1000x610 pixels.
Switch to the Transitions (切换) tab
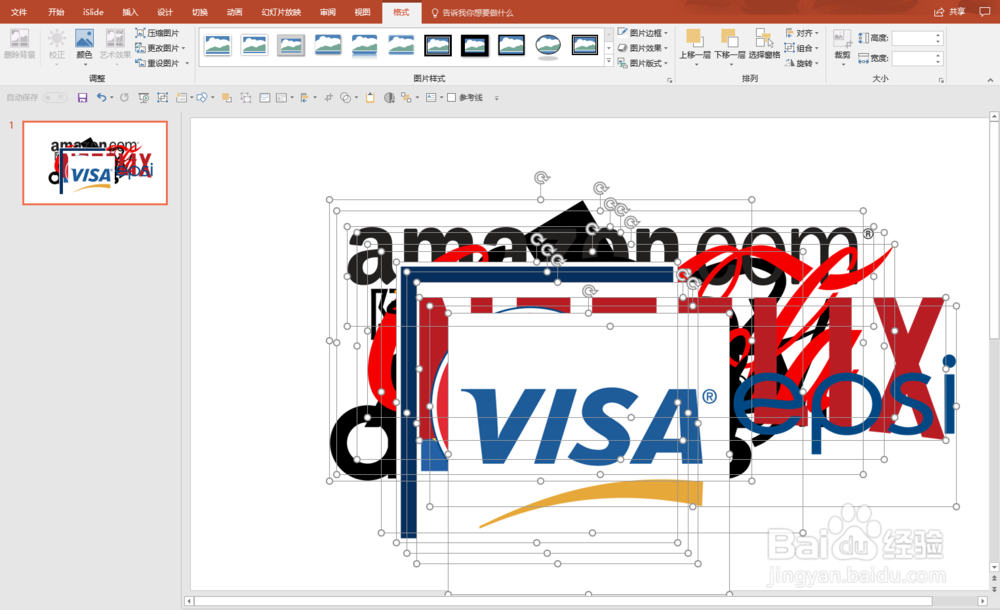200,12
